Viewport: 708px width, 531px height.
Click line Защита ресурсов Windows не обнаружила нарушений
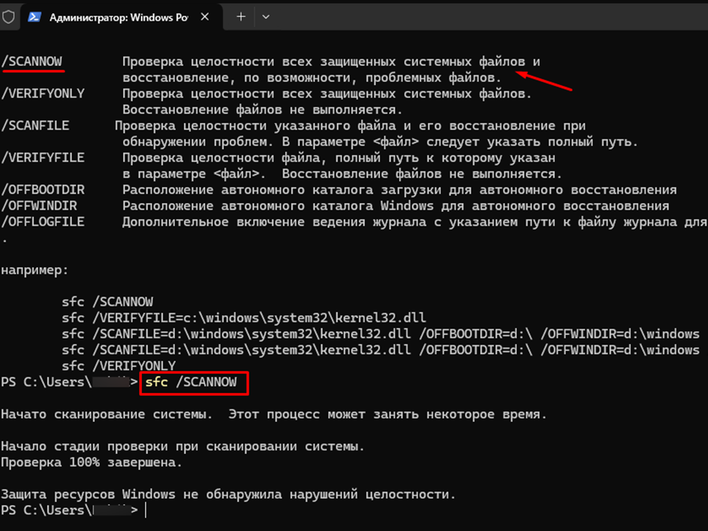(x=228, y=494)
